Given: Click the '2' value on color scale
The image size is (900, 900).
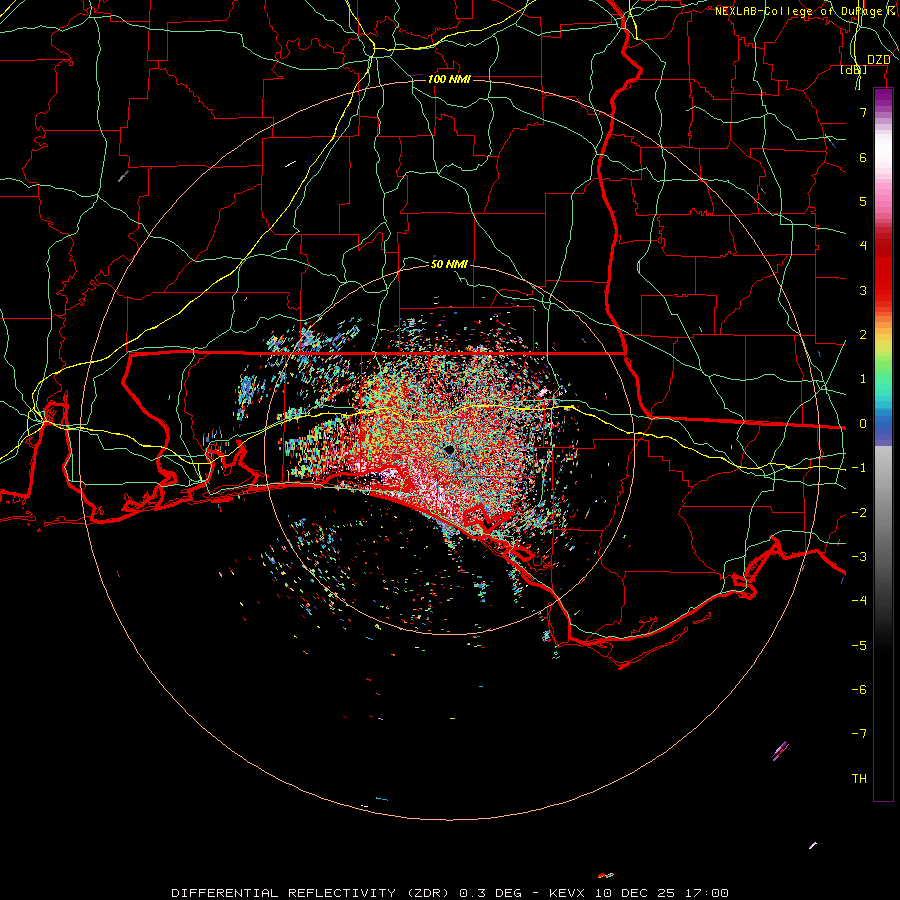Looking at the screenshot, I should point(863,335).
